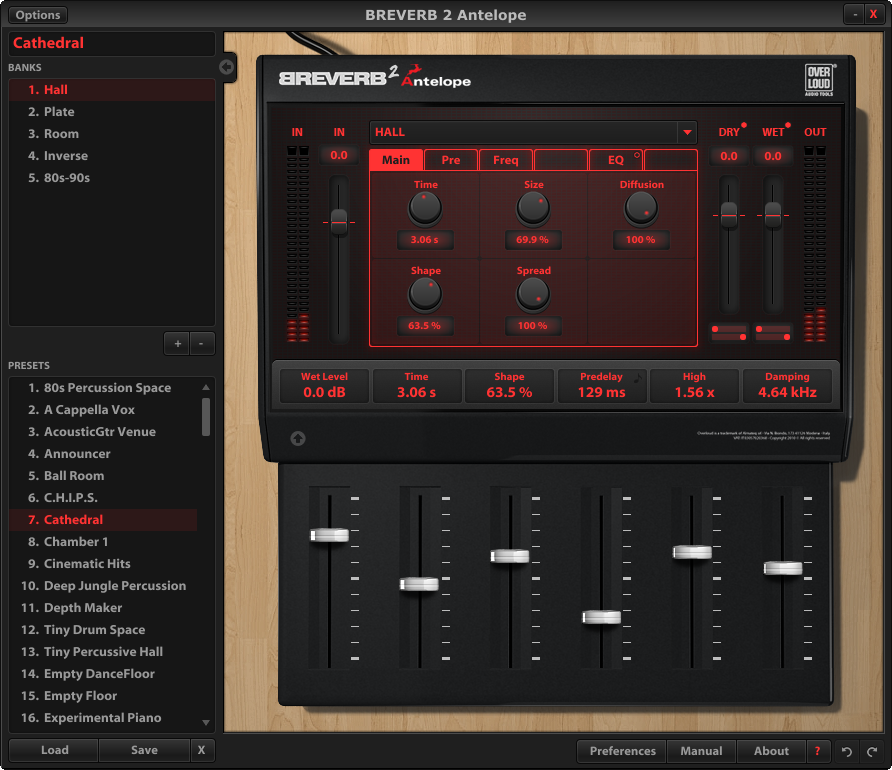
Task: Select preset Chamber 1
Action: (103, 542)
